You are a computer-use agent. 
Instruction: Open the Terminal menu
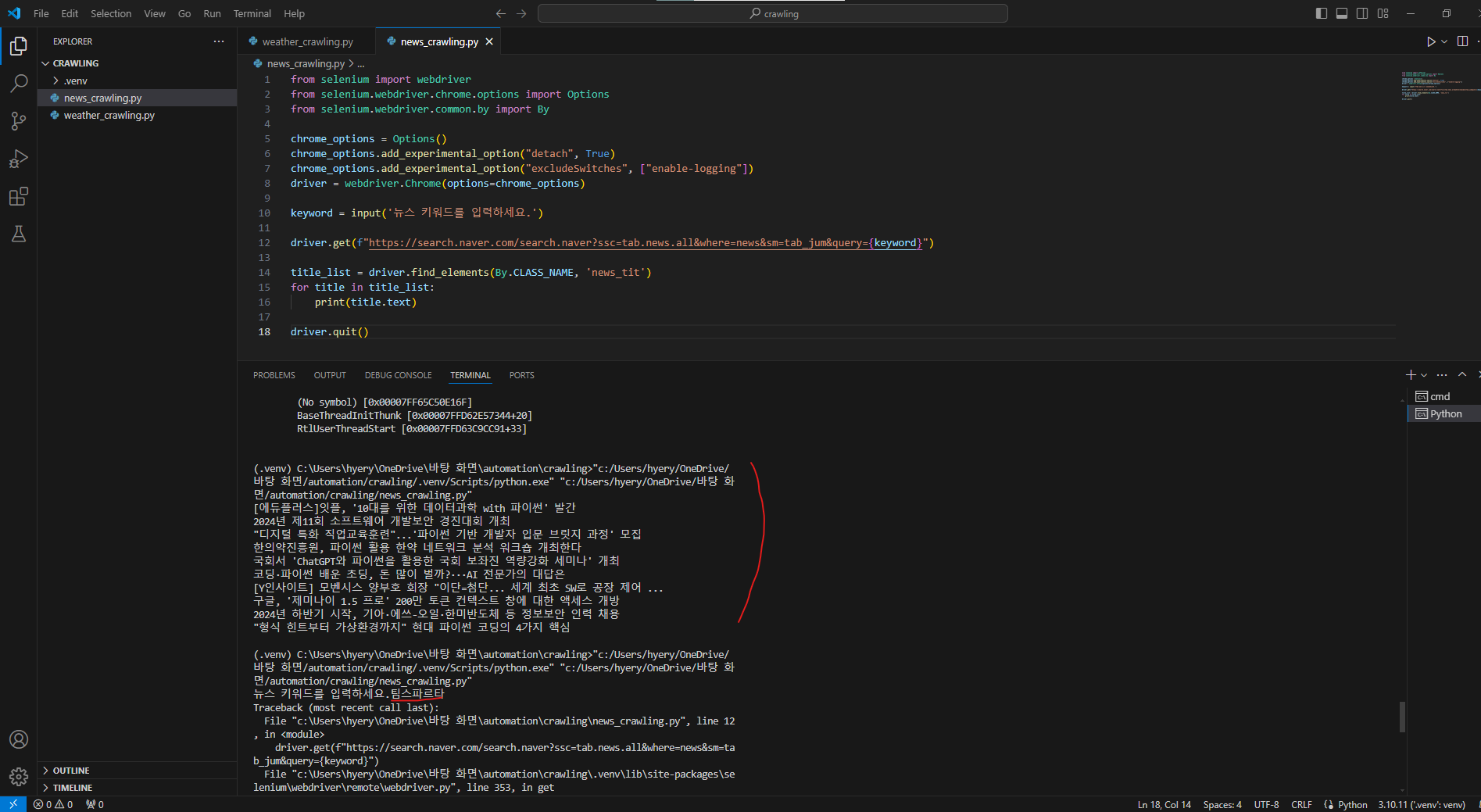click(x=252, y=13)
